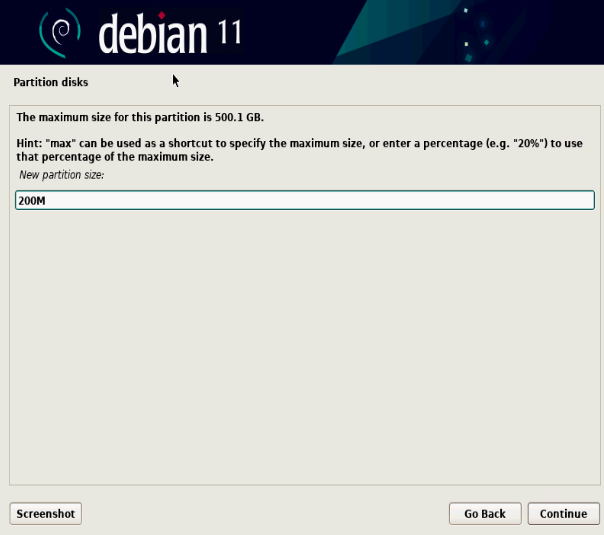Click the Debian swirl logo
This screenshot has height=535, width=604.
pos(60,32)
